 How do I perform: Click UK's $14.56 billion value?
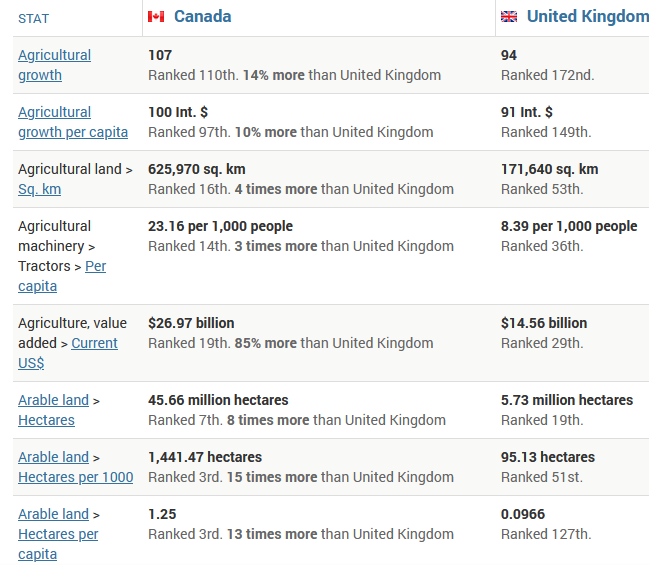[x=544, y=323]
